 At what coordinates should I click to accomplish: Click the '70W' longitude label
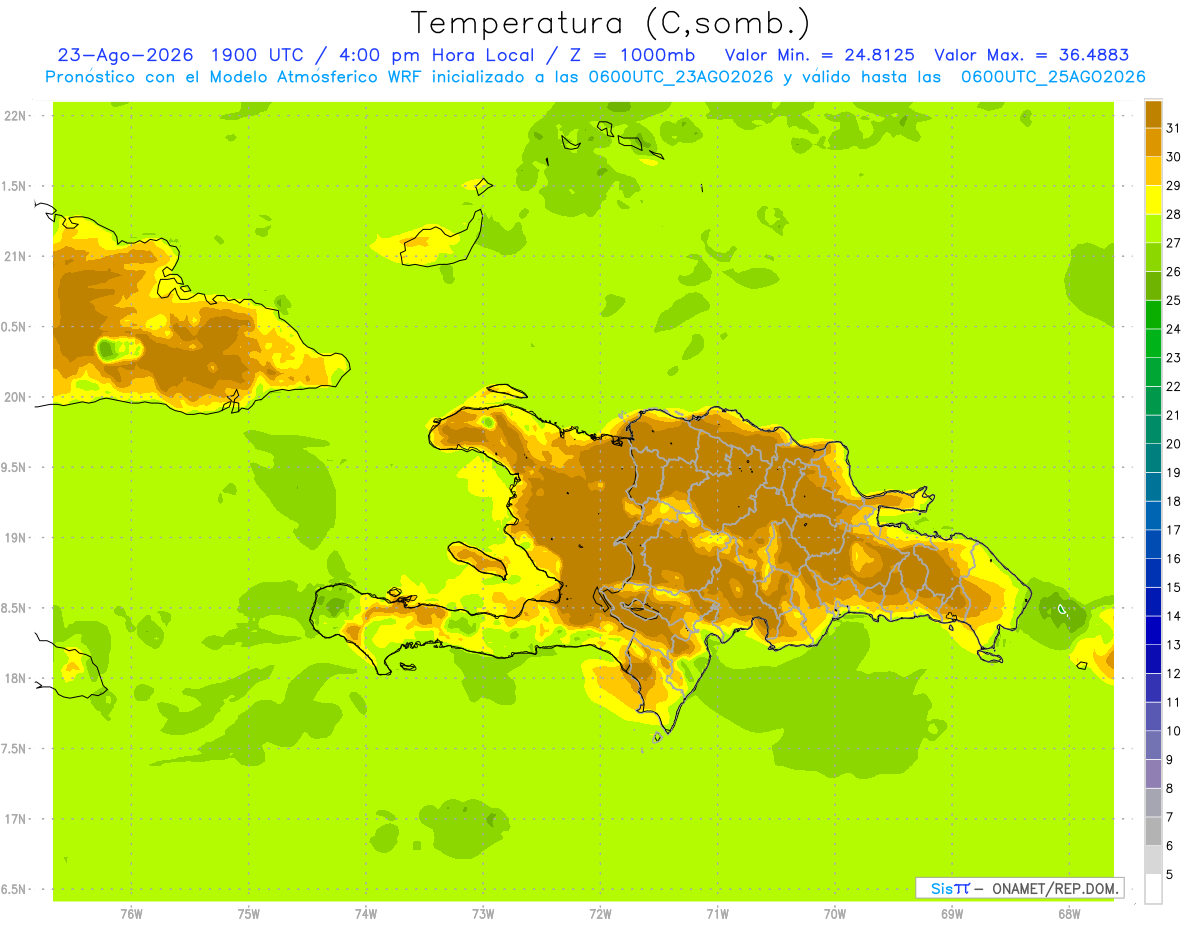[x=835, y=914]
